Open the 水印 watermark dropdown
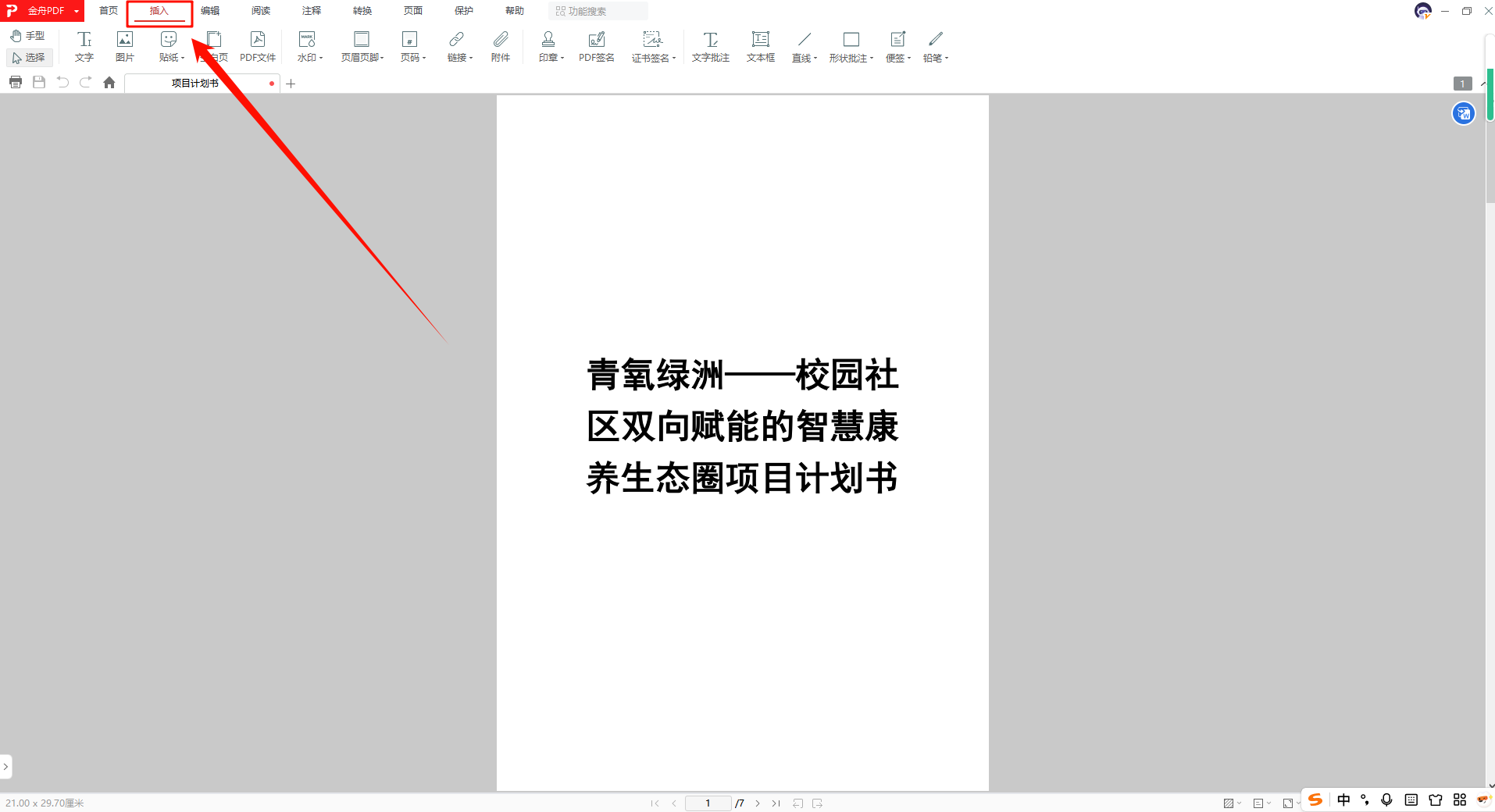The width and height of the screenshot is (1495, 812). pyautogui.click(x=308, y=45)
